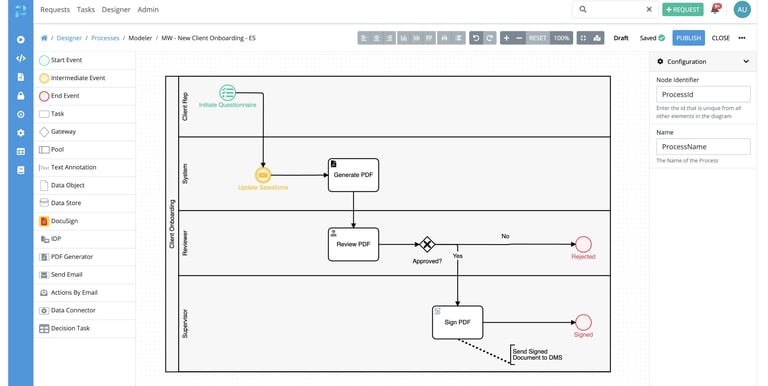Click the ProcessMaker logo in sidebar
768x386 pixels.
(21, 10)
